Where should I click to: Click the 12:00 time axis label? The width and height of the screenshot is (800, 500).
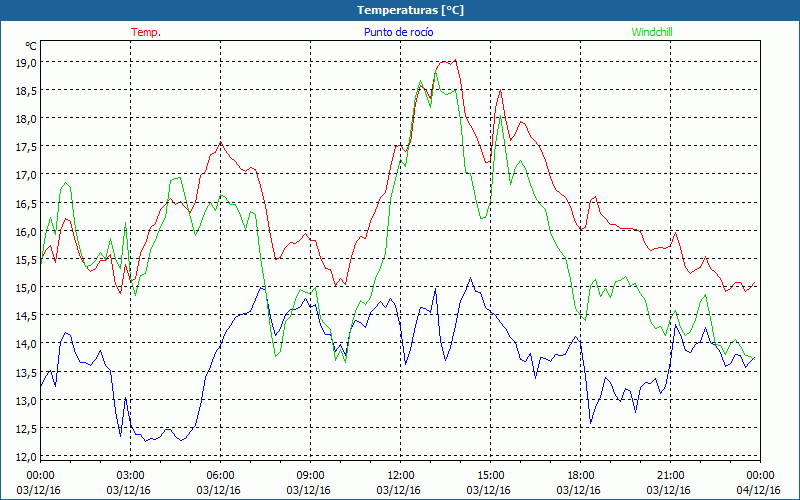401,476
